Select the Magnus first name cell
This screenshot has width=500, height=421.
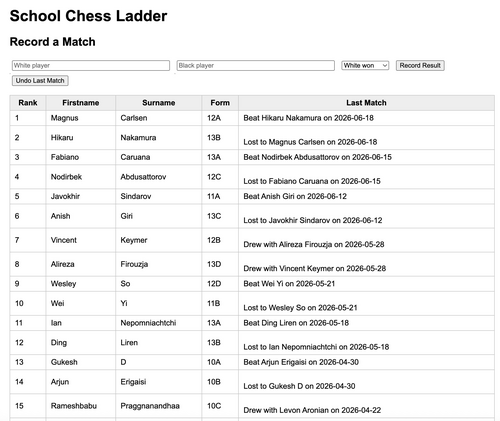tap(81, 118)
